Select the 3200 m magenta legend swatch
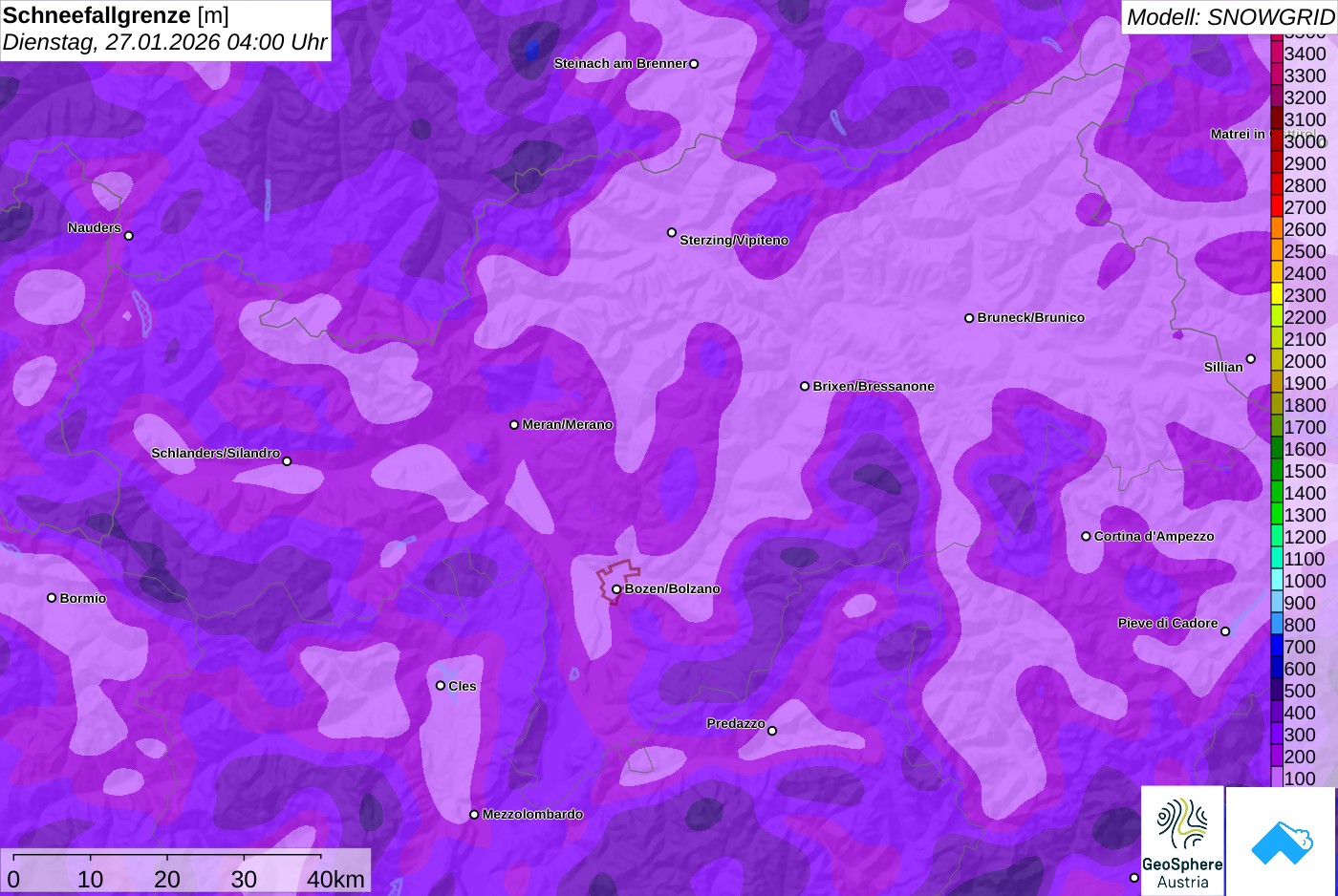This screenshot has width=1338, height=896. [x=1276, y=96]
